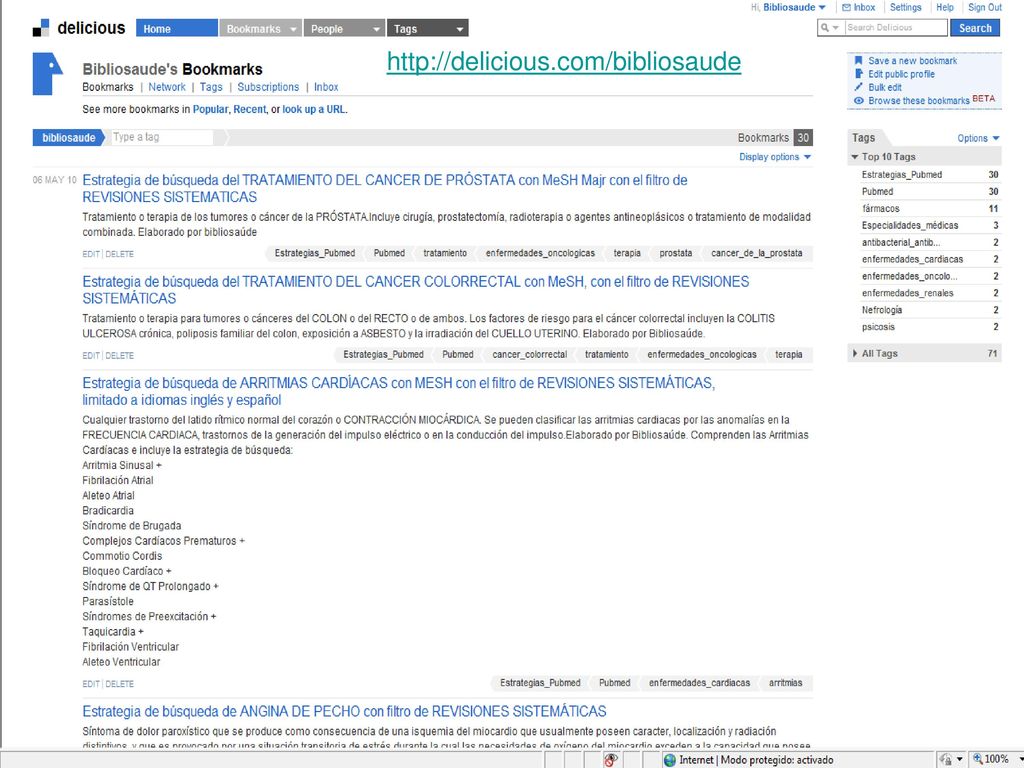Viewport: 1024px width, 768px height.
Task: Click the bibliosaude breadcrumb tag
Action: point(69,138)
